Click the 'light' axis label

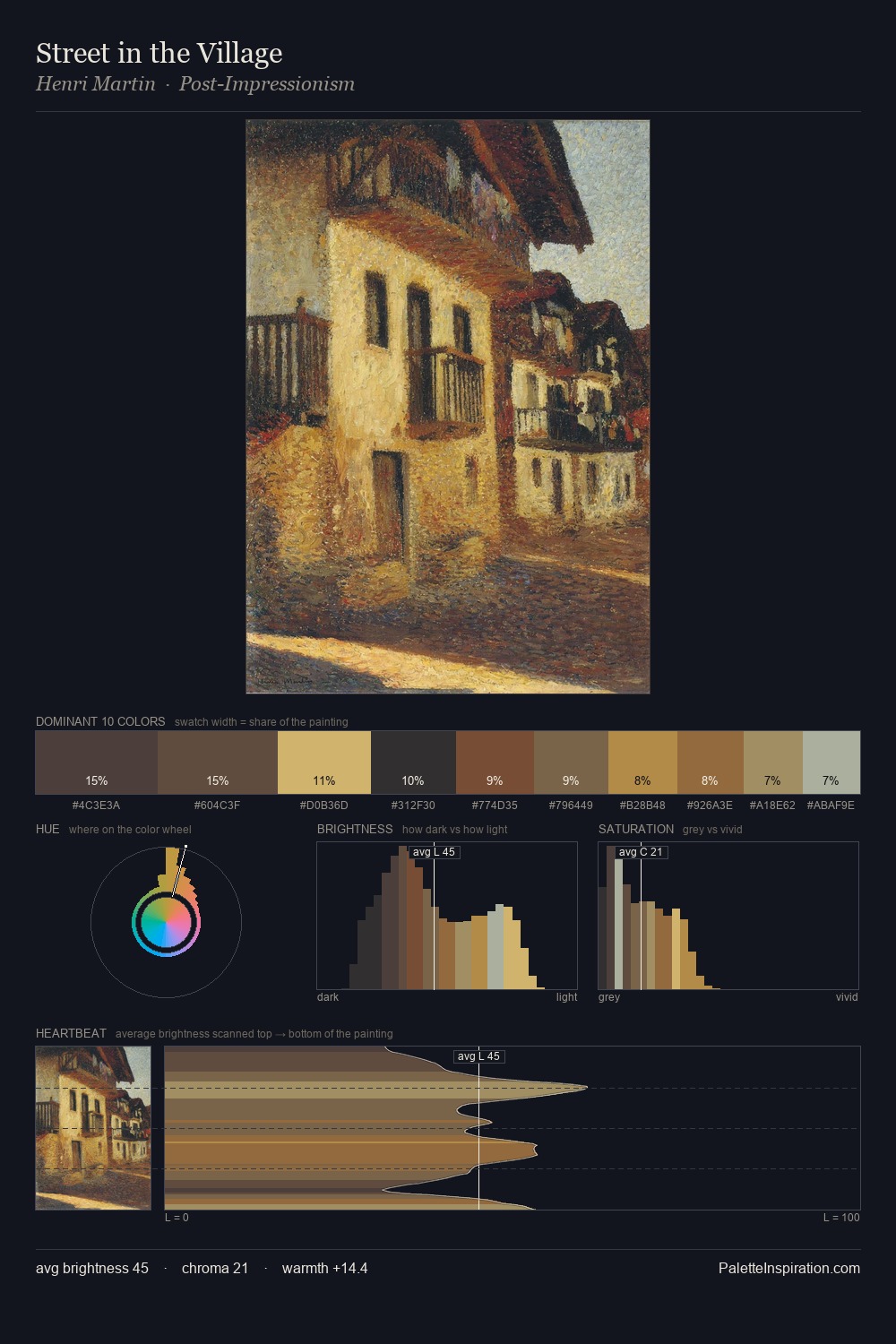(567, 997)
